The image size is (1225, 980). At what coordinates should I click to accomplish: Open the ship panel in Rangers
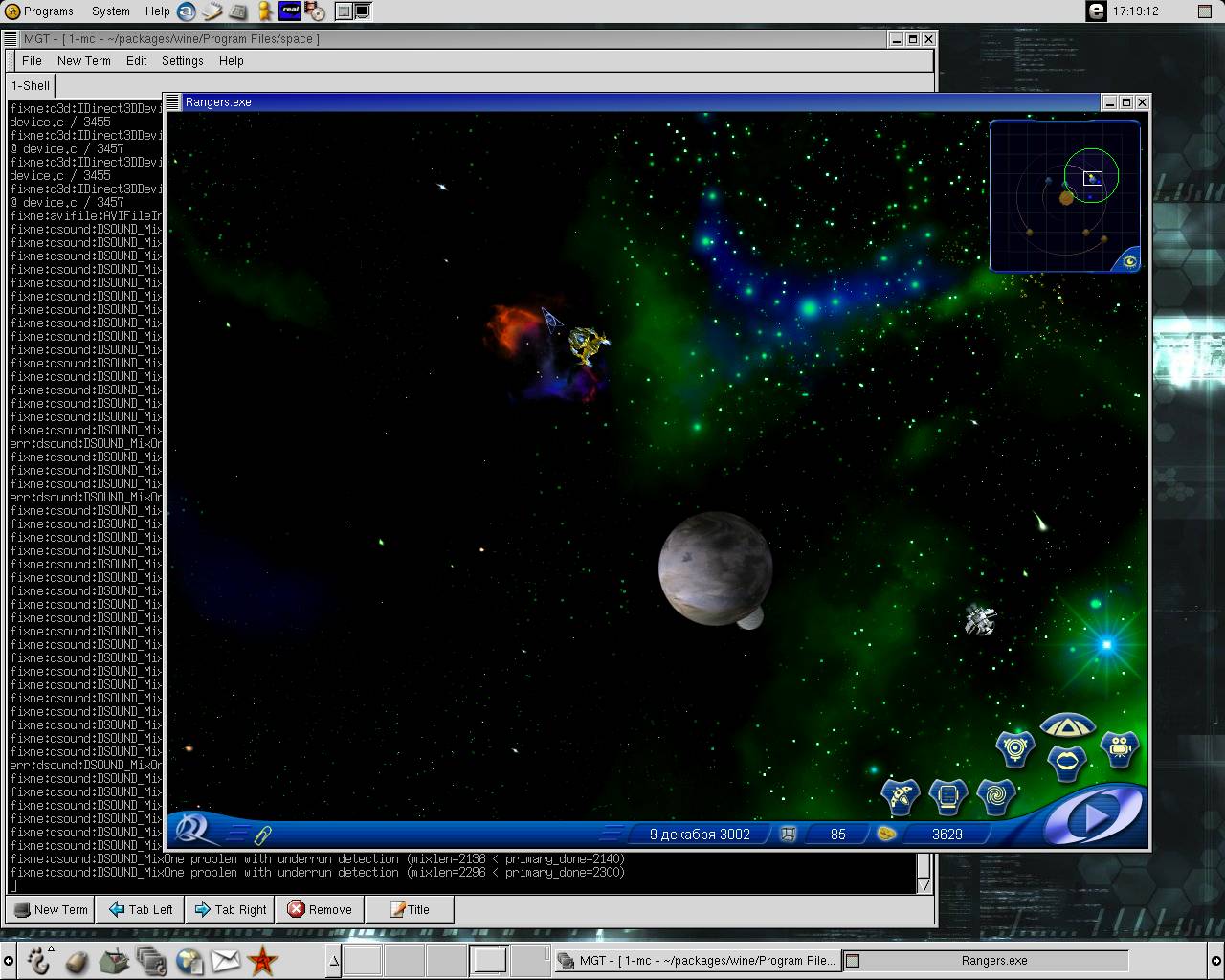(x=900, y=795)
